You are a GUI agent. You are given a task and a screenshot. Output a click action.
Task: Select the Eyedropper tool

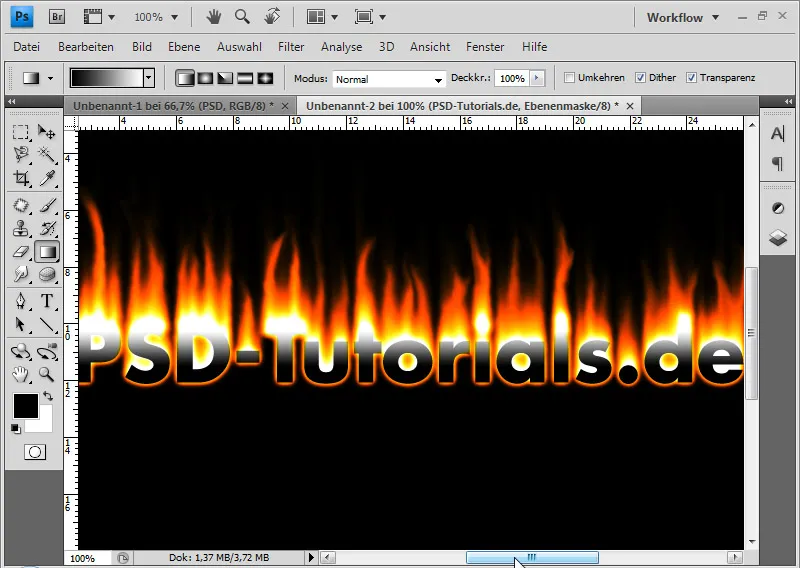pyautogui.click(x=47, y=178)
